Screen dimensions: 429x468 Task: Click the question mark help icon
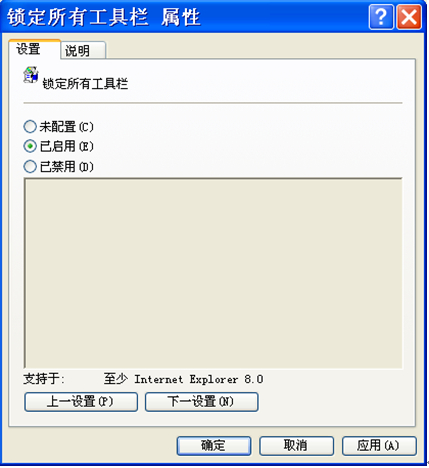point(381,17)
